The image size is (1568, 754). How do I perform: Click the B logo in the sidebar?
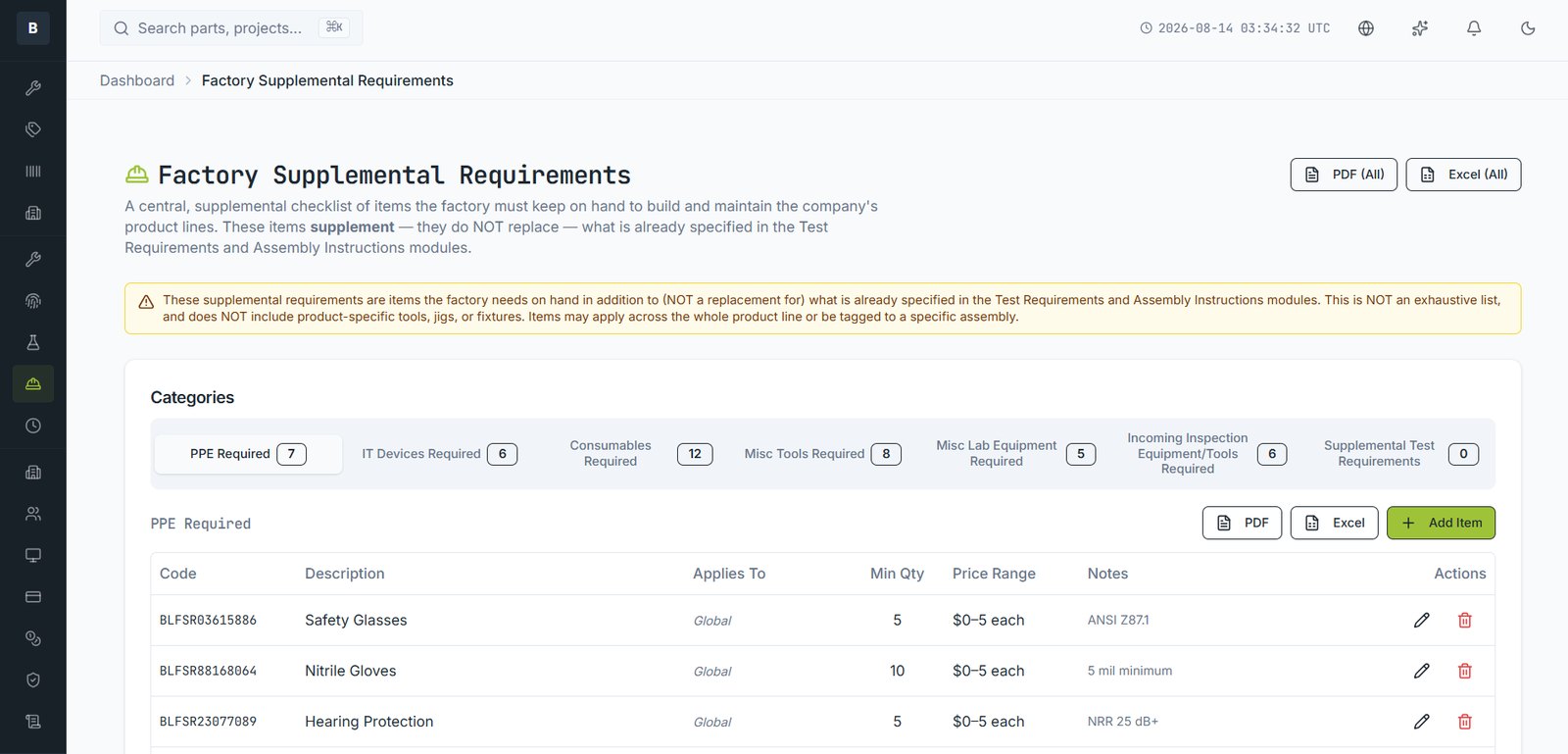pos(32,27)
